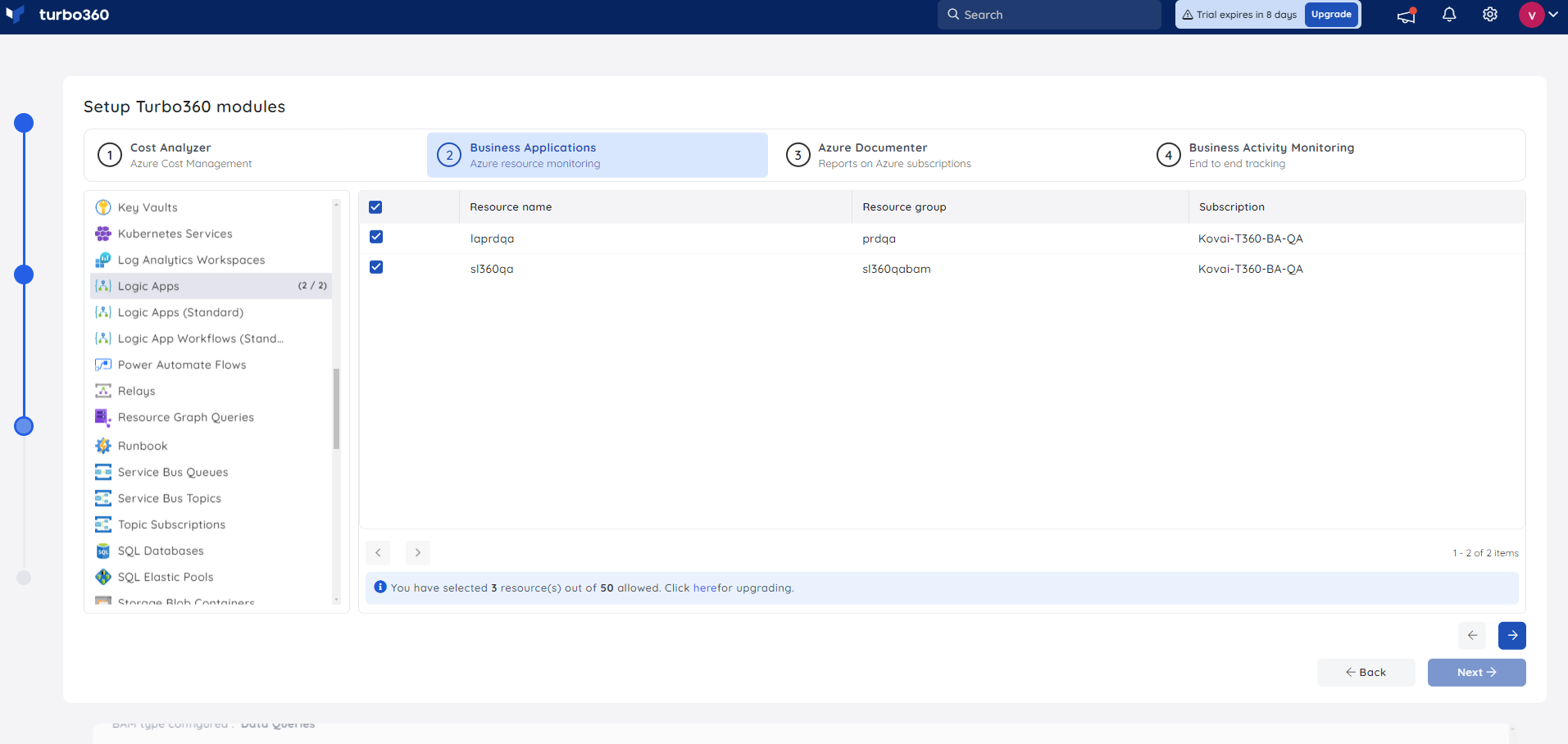
Task: Open the notifications bell icon
Action: (1449, 15)
